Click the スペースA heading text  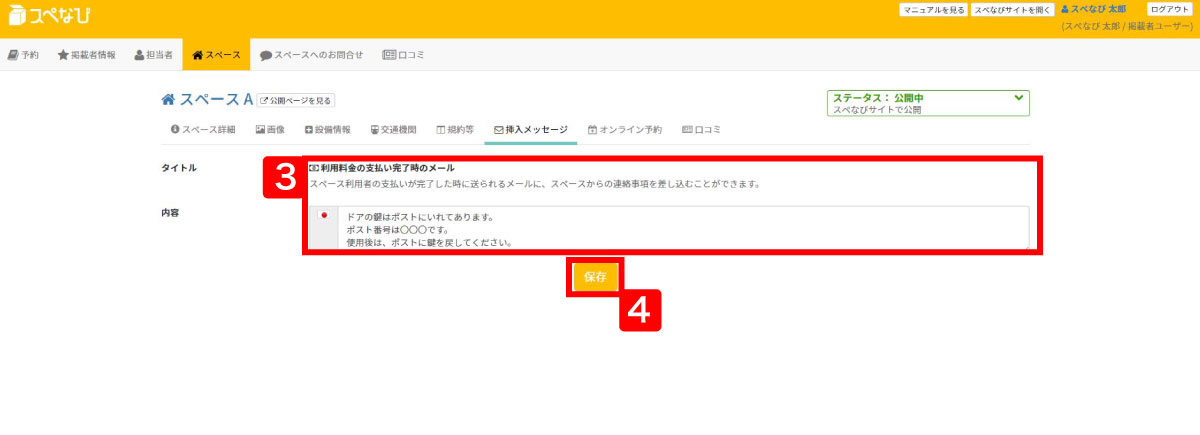pos(216,99)
